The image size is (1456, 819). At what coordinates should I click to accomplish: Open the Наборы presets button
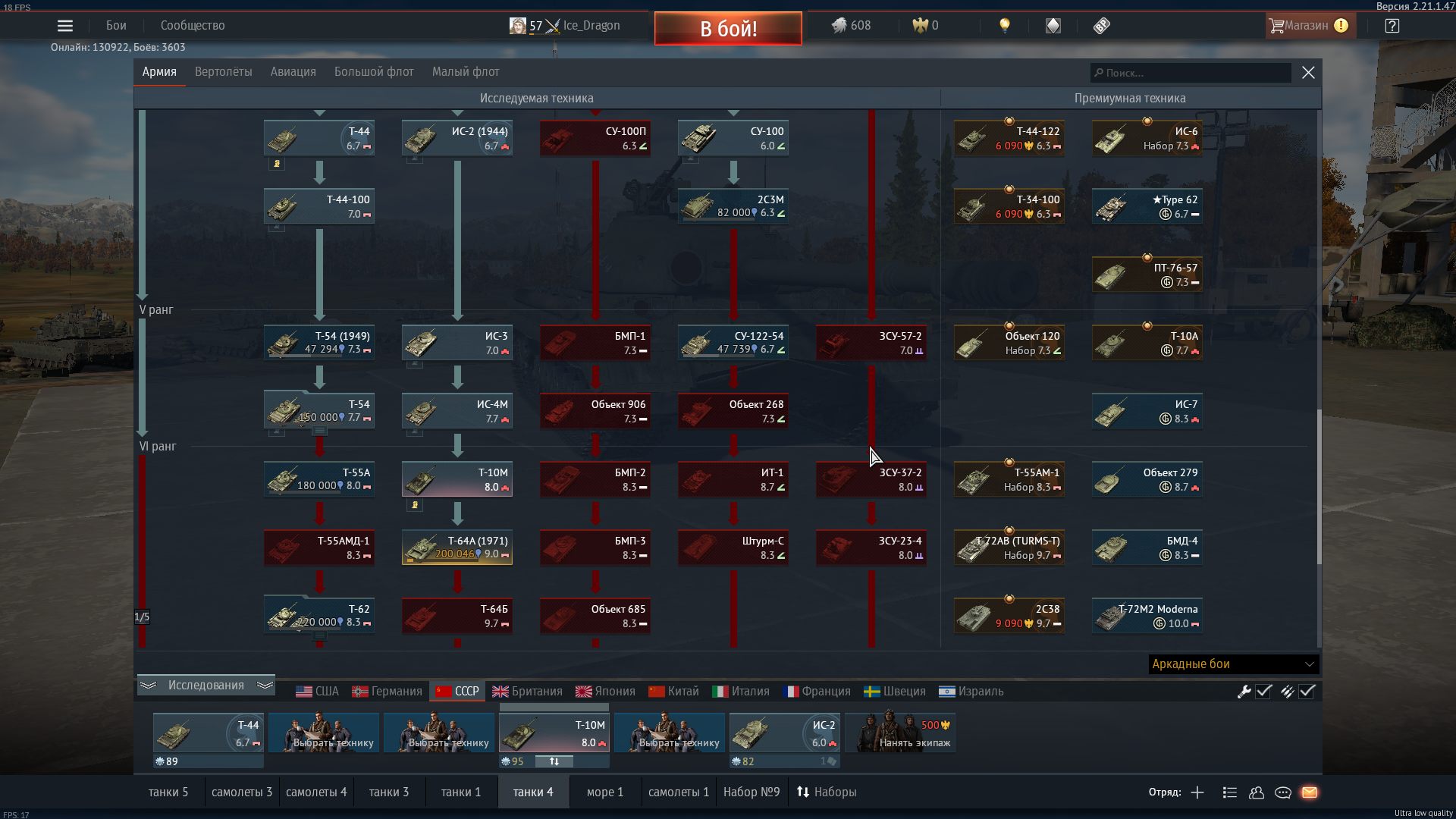tap(827, 792)
